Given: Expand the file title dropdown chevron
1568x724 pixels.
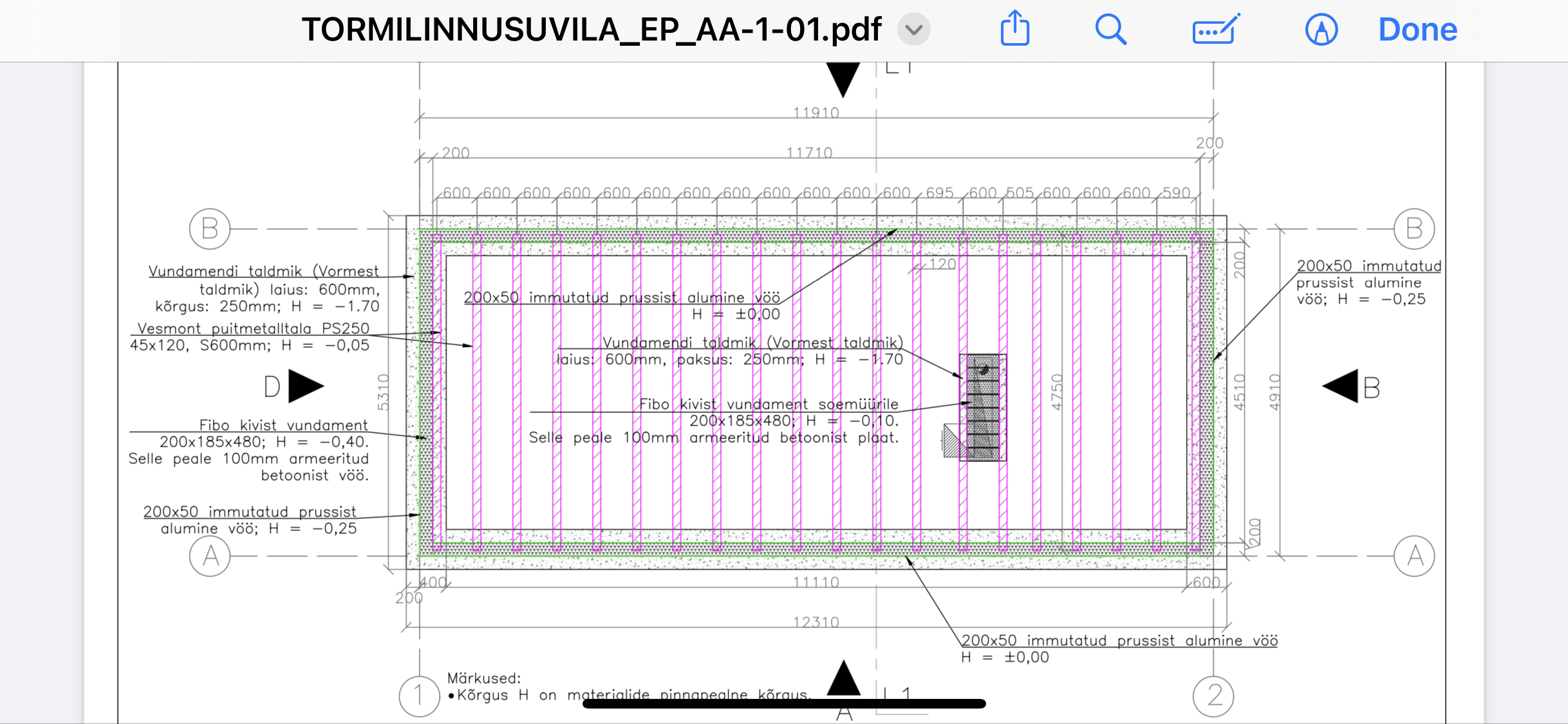Looking at the screenshot, I should pos(914,30).
